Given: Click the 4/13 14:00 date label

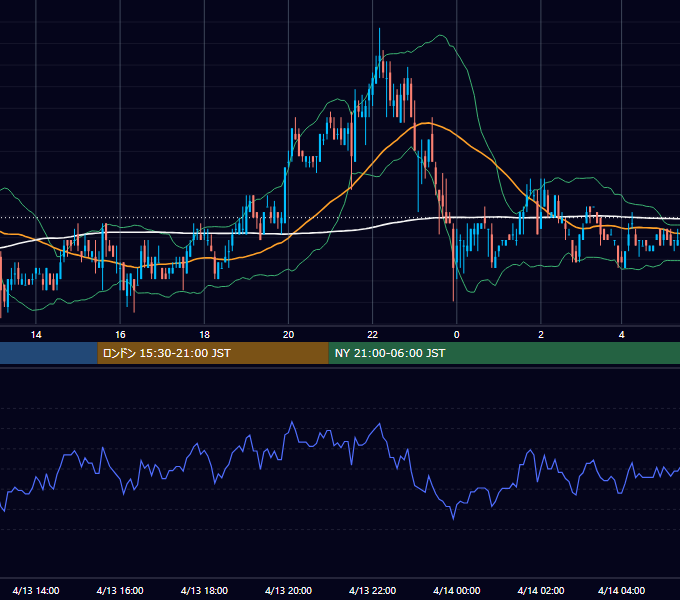Looking at the screenshot, I should [x=36, y=590].
